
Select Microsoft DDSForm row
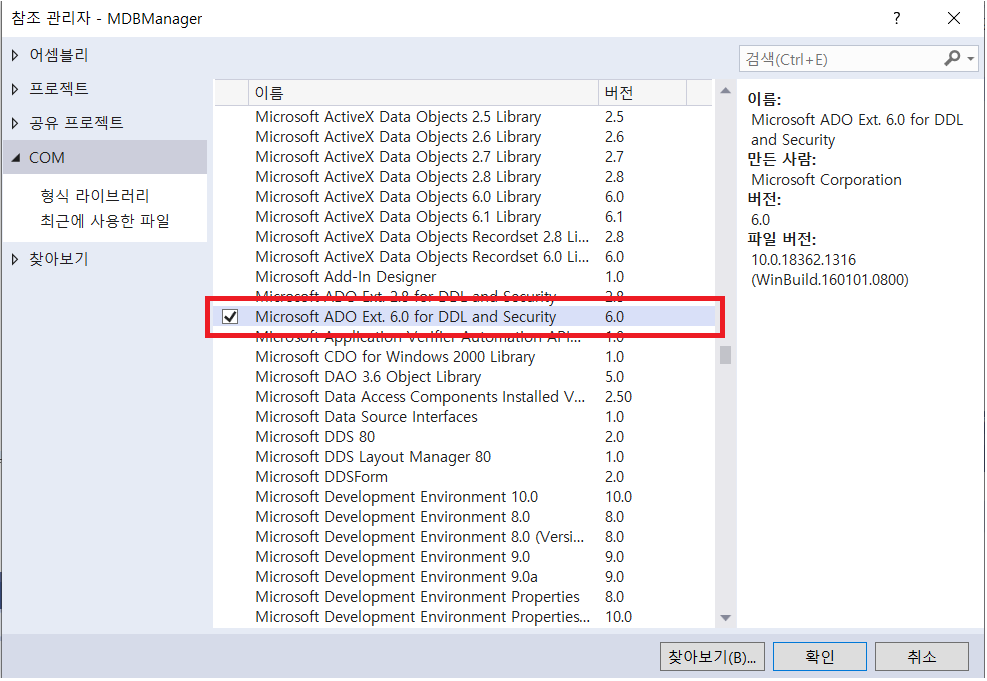coord(463,477)
